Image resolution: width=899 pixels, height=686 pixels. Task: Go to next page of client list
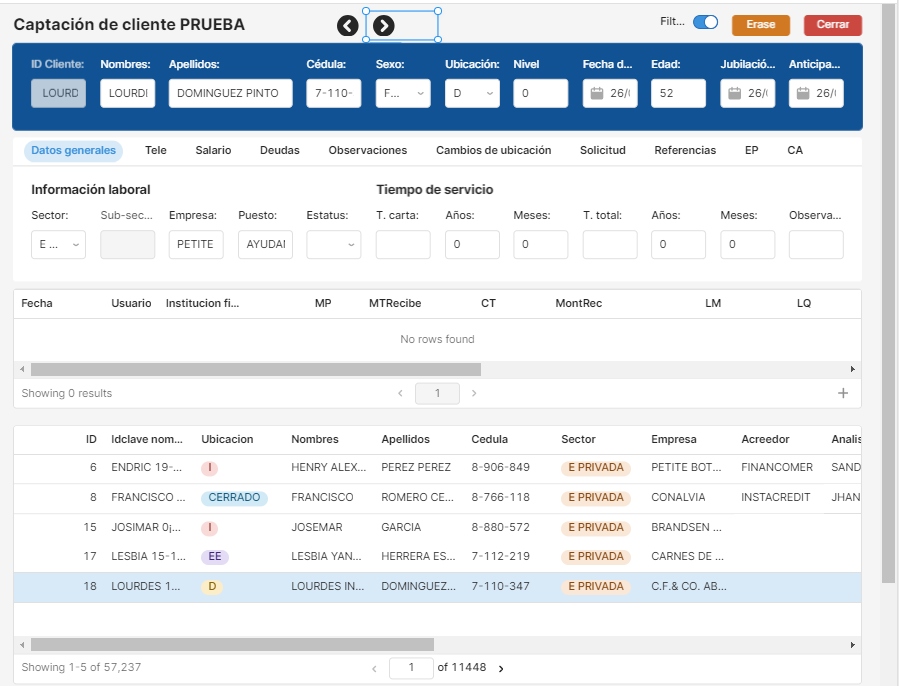coord(501,668)
